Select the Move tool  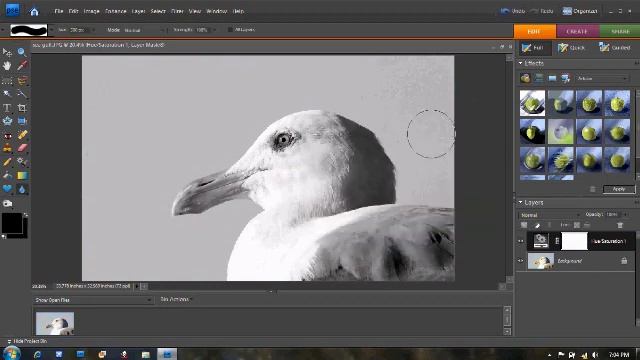pyautogui.click(x=7, y=52)
